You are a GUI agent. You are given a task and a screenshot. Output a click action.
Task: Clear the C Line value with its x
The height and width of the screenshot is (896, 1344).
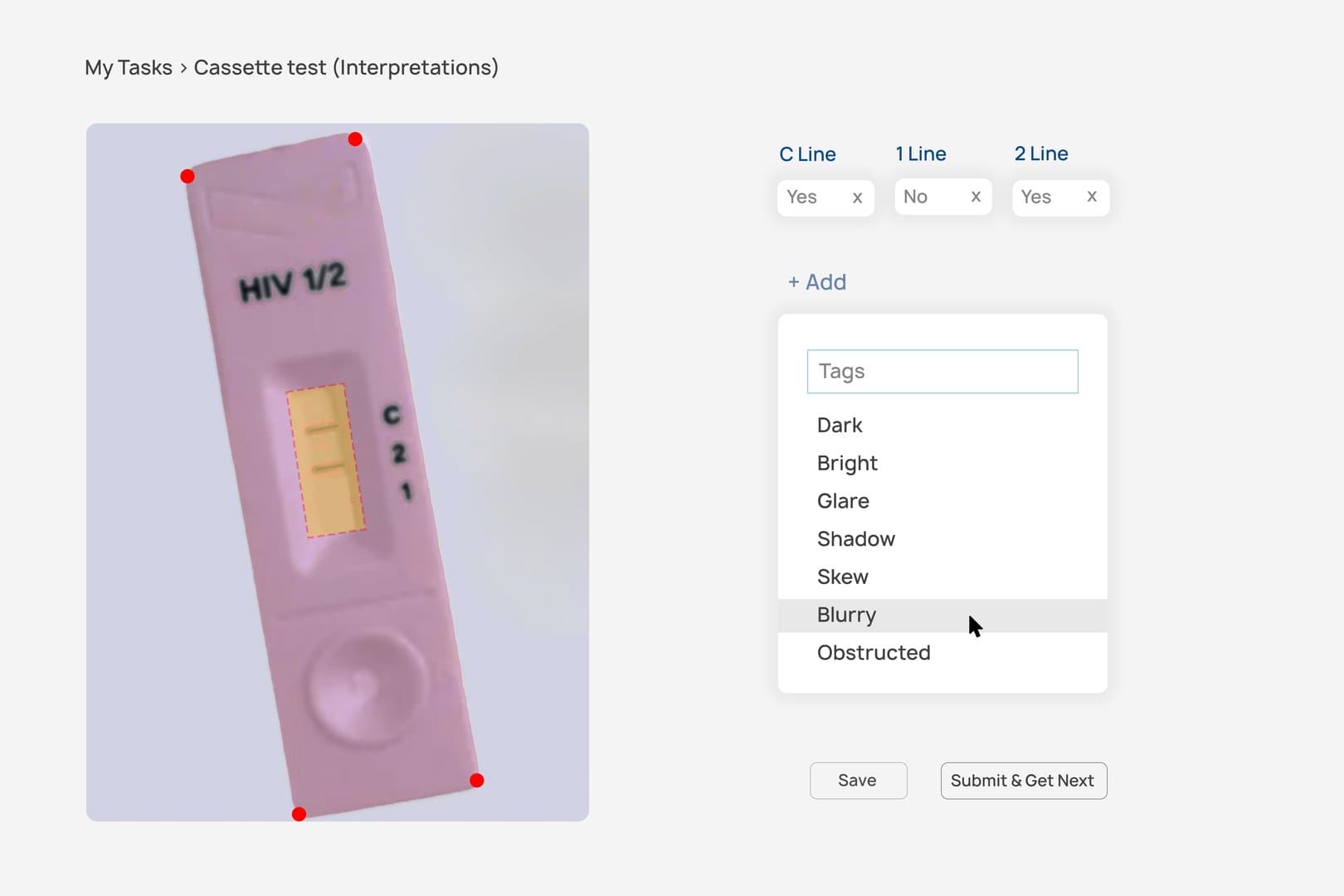point(857,197)
